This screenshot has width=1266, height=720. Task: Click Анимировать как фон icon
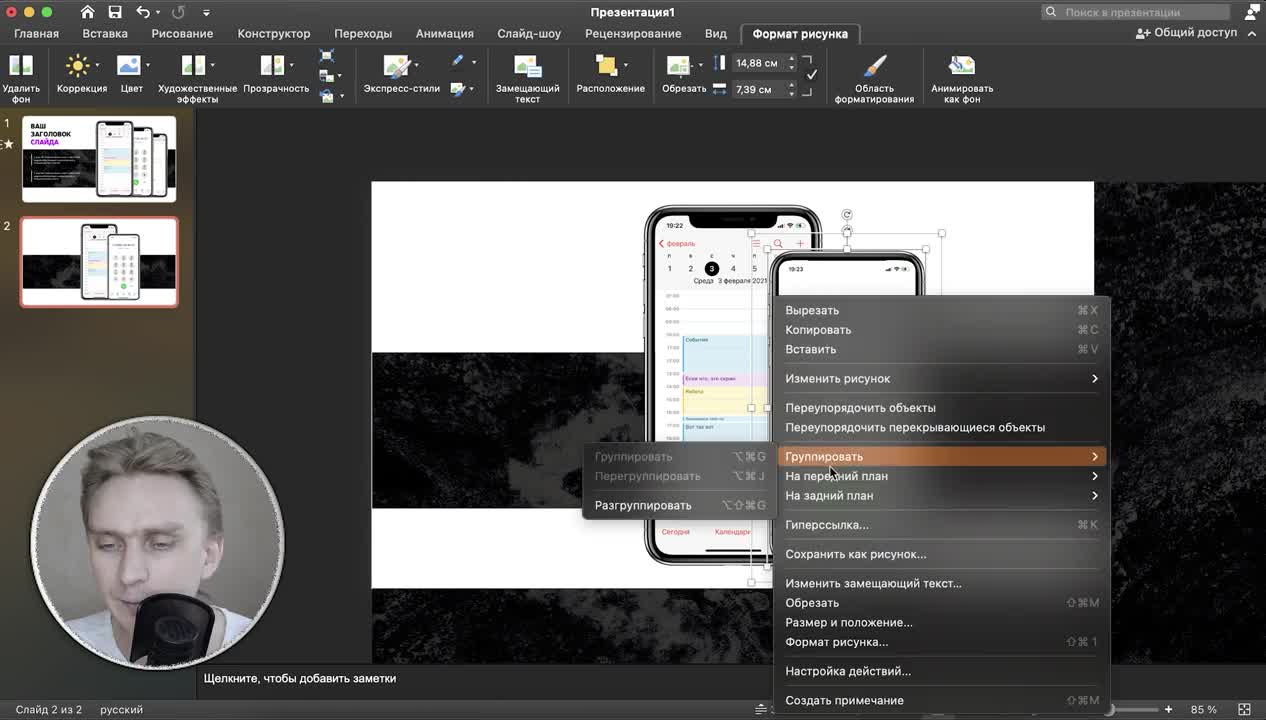click(962, 66)
